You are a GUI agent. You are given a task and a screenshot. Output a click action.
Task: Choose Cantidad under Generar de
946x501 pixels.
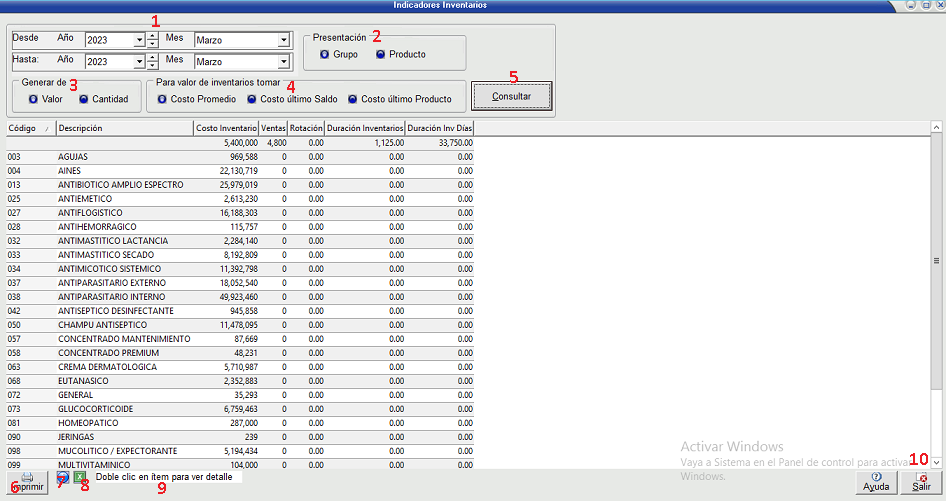point(84,99)
